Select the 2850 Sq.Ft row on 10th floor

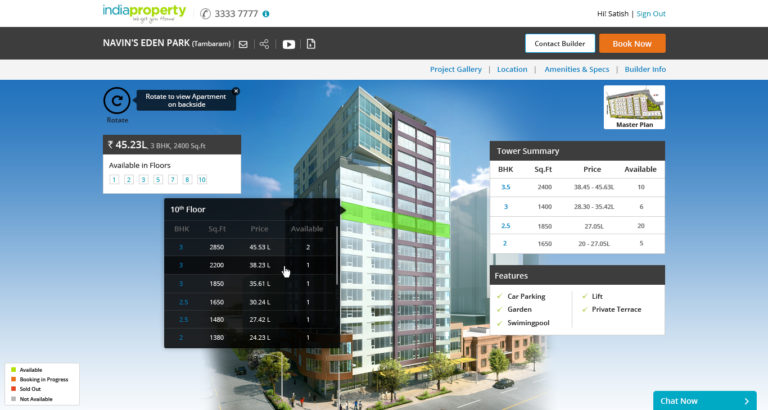click(x=250, y=247)
